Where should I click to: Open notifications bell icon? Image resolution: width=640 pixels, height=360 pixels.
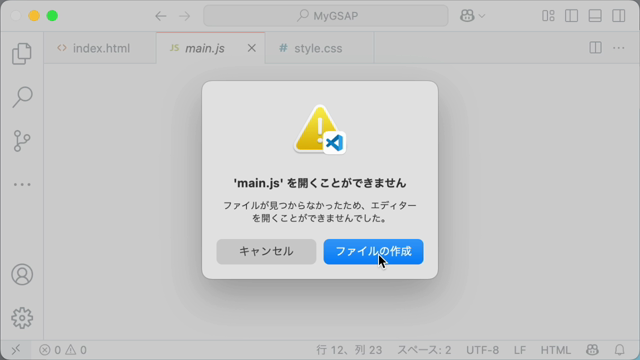620,350
